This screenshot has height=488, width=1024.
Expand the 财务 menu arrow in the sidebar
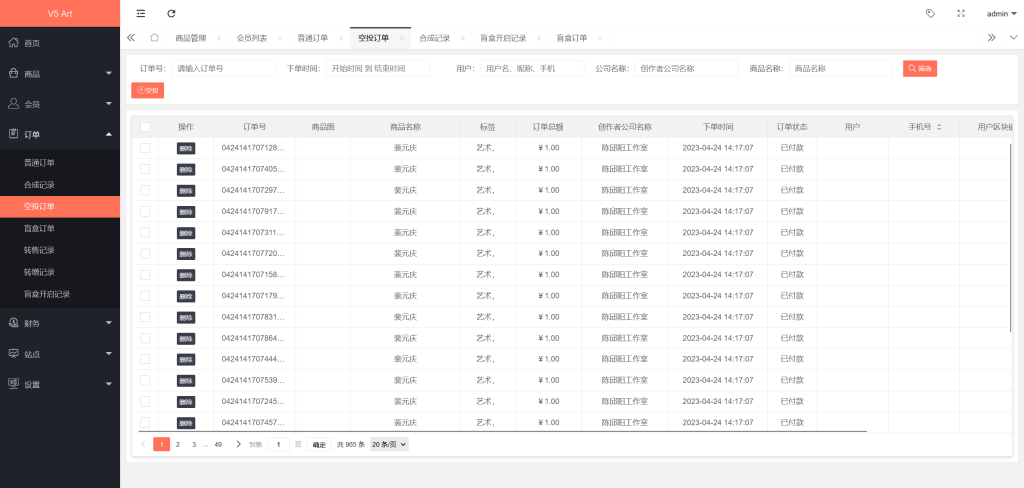108,323
